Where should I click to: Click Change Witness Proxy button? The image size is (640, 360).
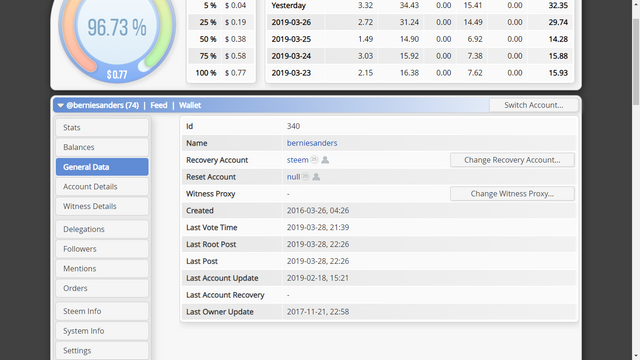click(512, 193)
